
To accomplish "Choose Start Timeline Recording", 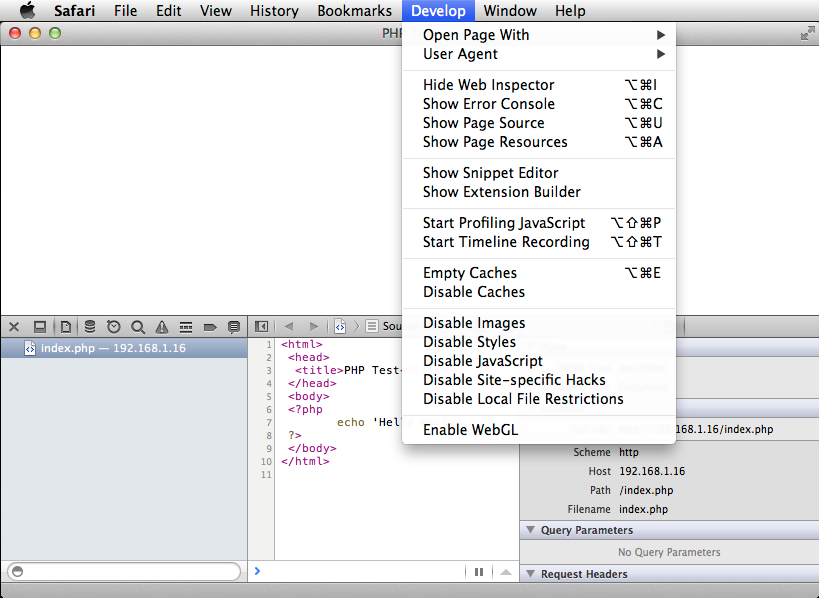I will 539,242.
